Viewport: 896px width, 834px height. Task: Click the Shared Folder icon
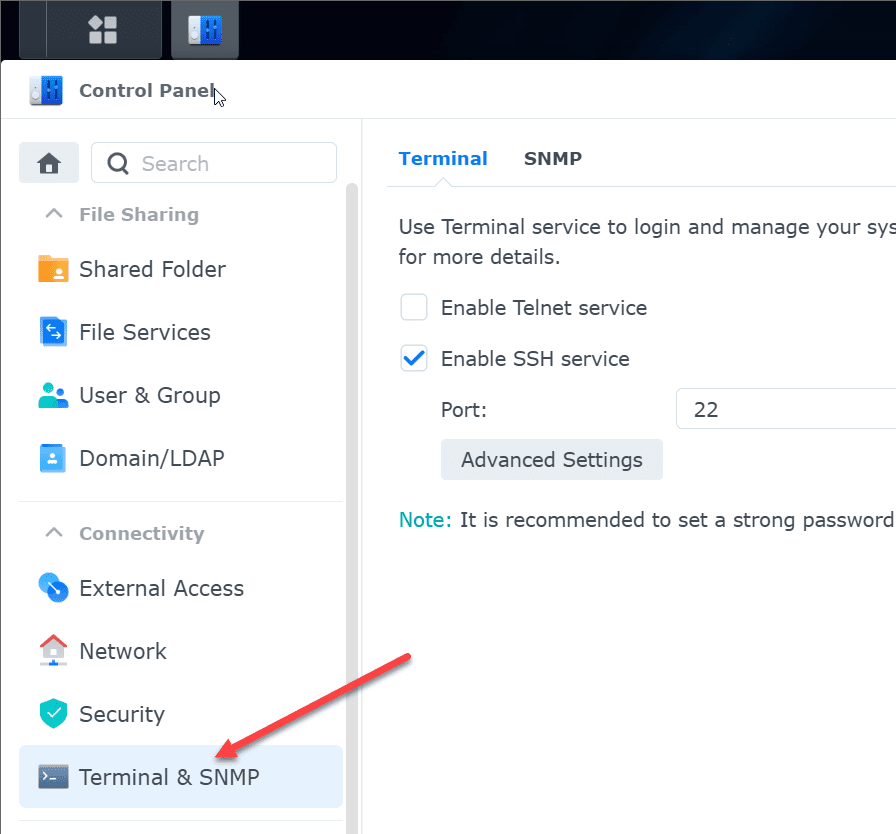click(53, 268)
